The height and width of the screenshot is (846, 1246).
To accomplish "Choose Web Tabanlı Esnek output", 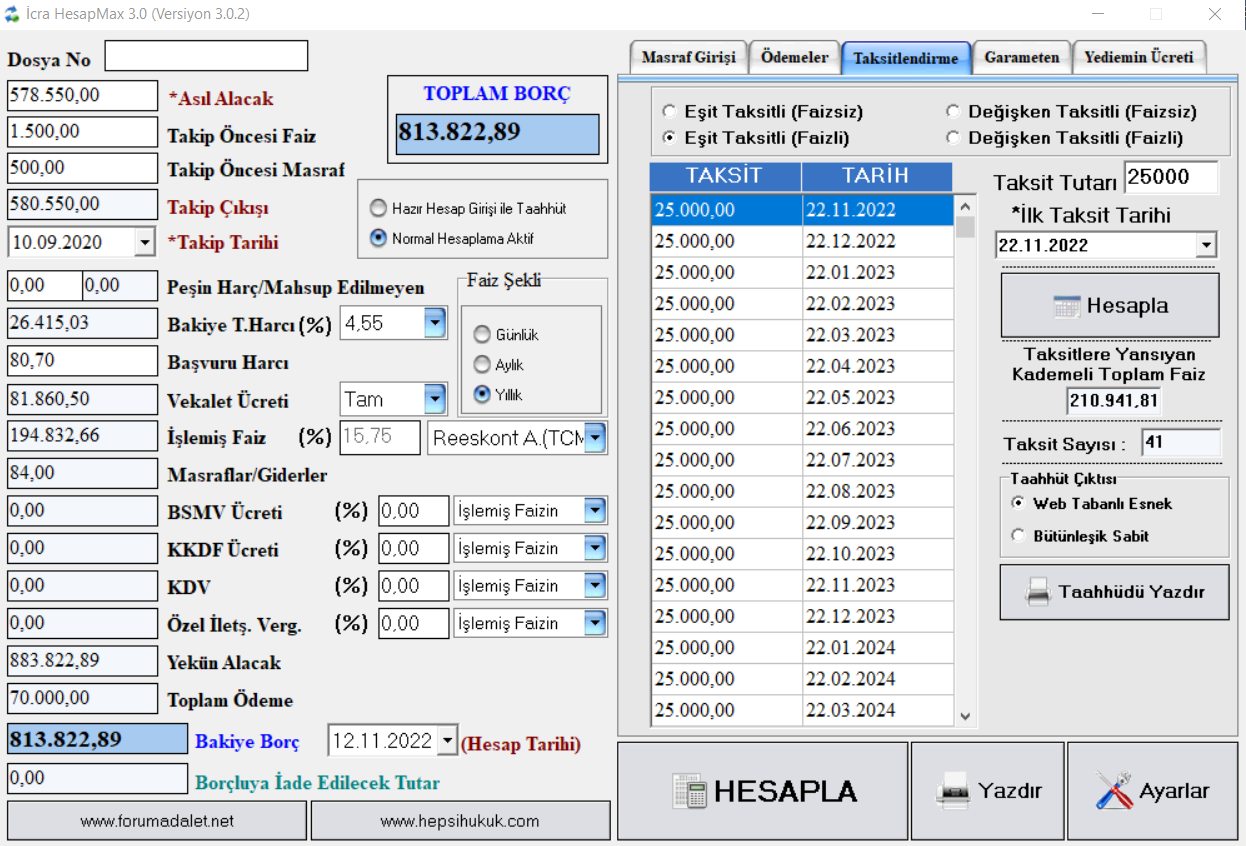I will click(x=1018, y=503).
